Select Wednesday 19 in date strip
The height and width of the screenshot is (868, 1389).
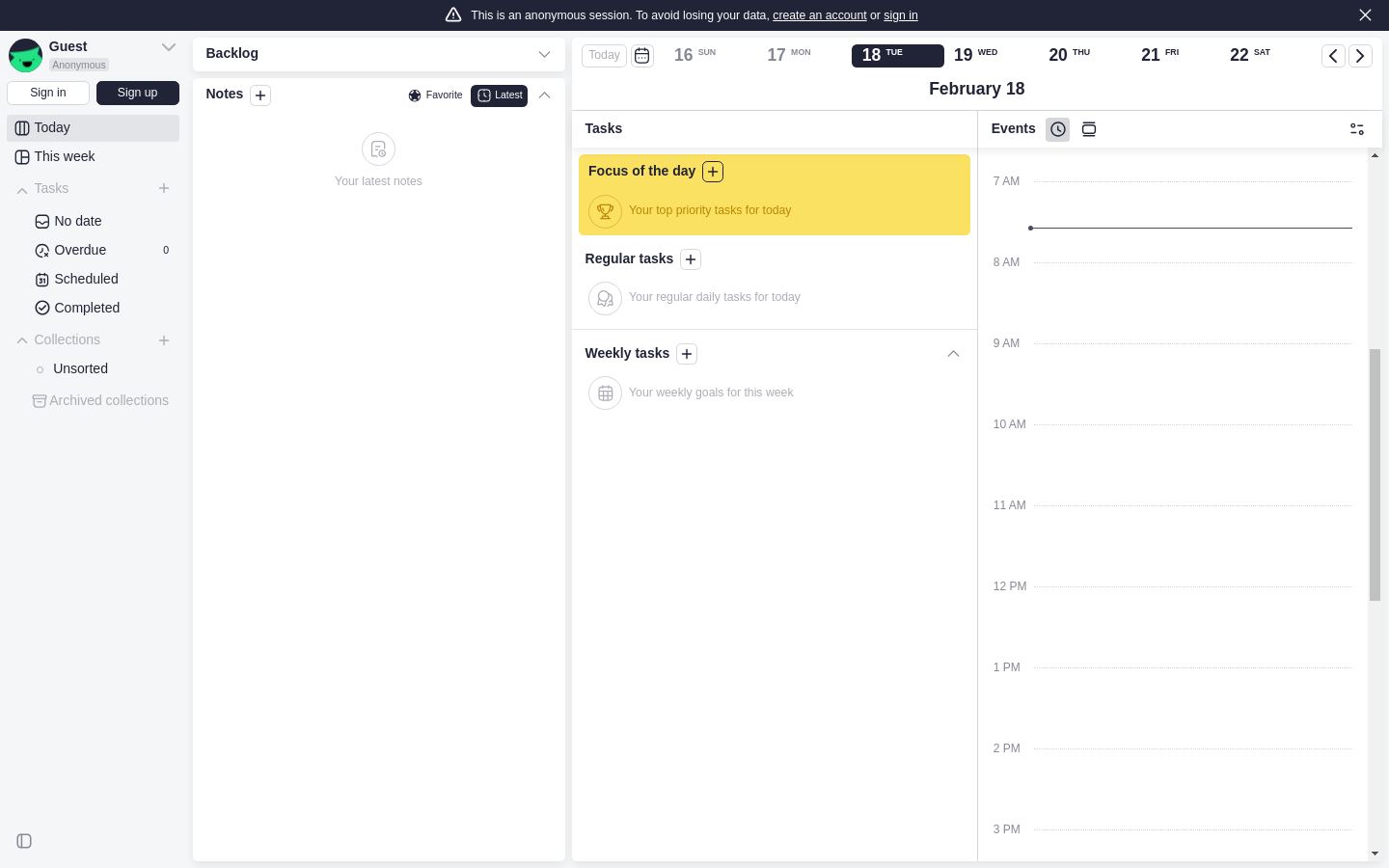coord(976,56)
